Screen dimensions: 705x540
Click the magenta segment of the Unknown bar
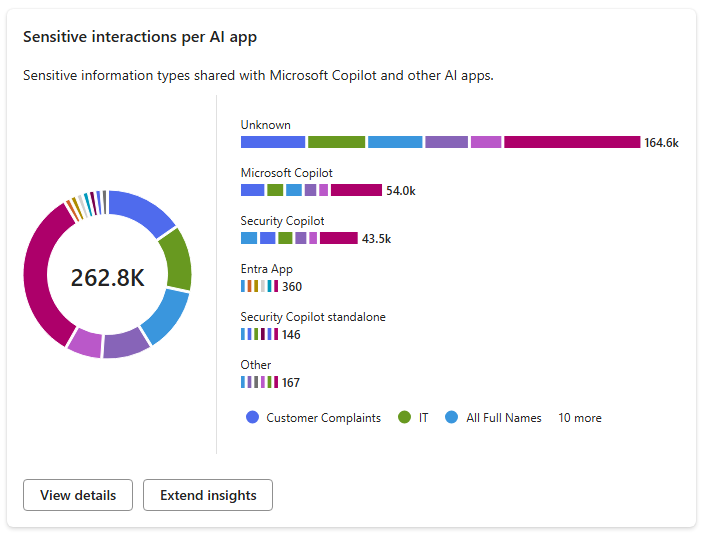(x=571, y=142)
